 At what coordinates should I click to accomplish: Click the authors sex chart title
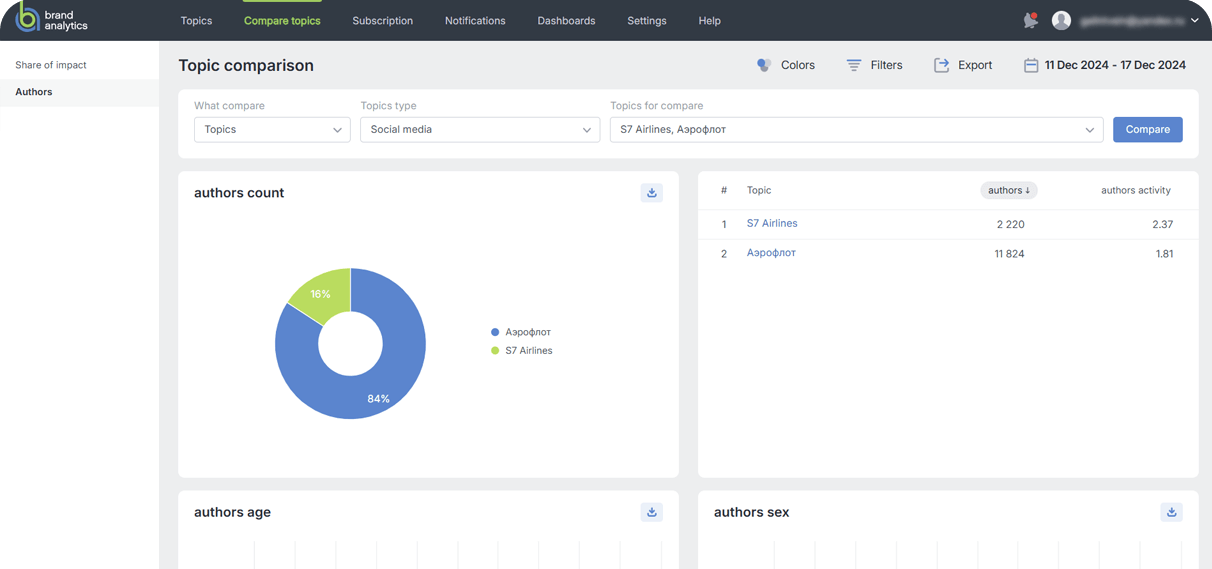pyautogui.click(x=751, y=512)
